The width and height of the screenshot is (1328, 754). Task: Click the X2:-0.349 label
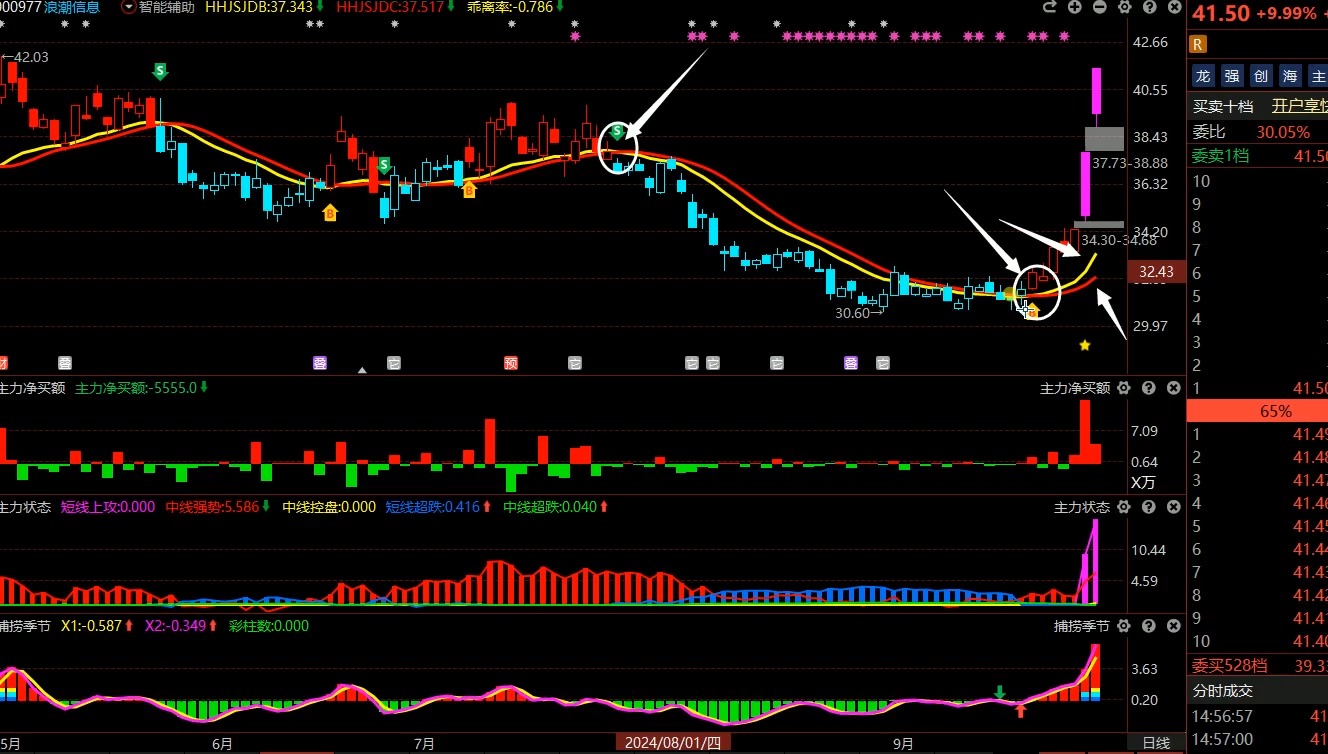(x=175, y=626)
